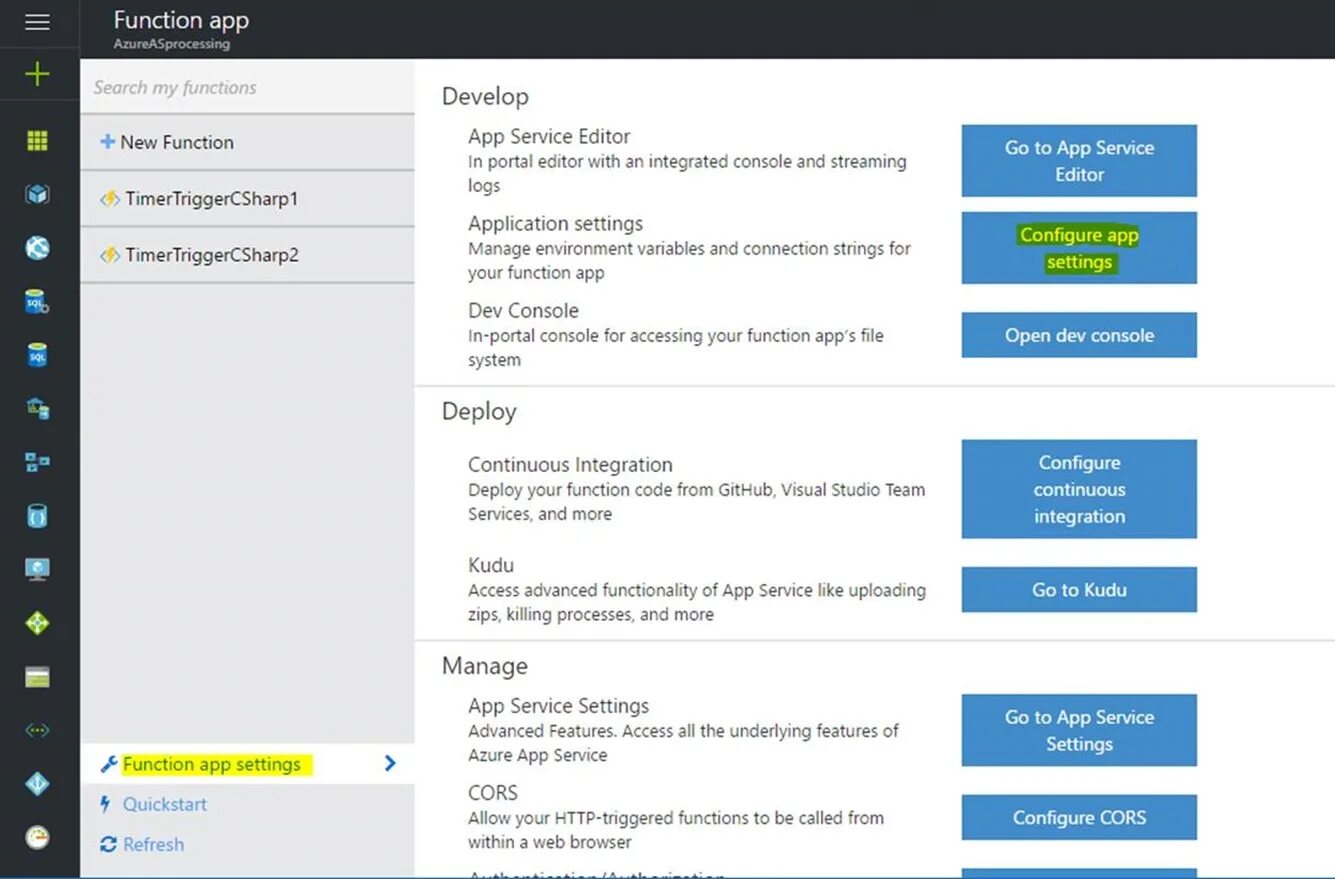Screen dimensions: 1335x879
Task: Click 'Advanced Features. Access all the underlying' text
Action: click(683, 743)
